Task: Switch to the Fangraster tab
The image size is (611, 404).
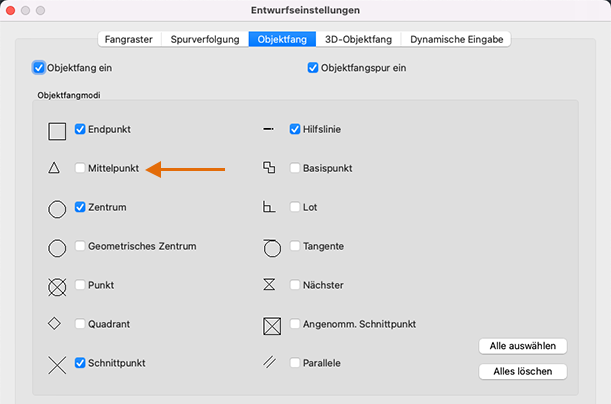Action: [128, 39]
